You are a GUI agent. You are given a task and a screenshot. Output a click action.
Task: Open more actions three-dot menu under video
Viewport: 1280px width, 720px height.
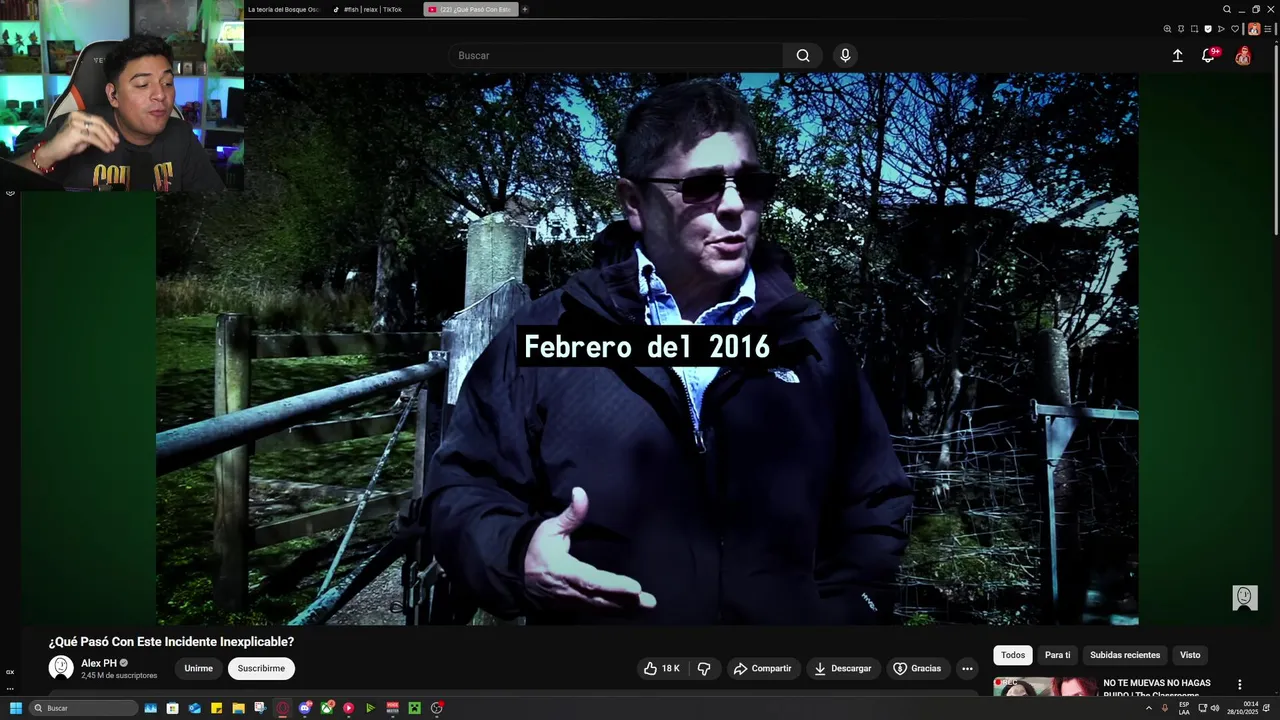click(x=967, y=668)
